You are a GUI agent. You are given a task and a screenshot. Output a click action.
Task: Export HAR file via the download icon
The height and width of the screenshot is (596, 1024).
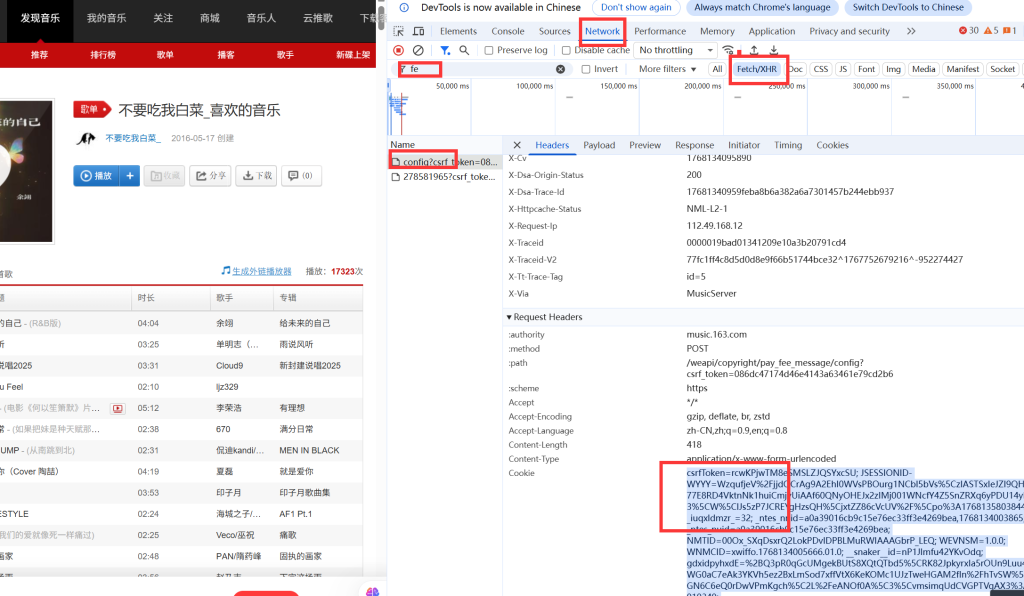coord(773,49)
